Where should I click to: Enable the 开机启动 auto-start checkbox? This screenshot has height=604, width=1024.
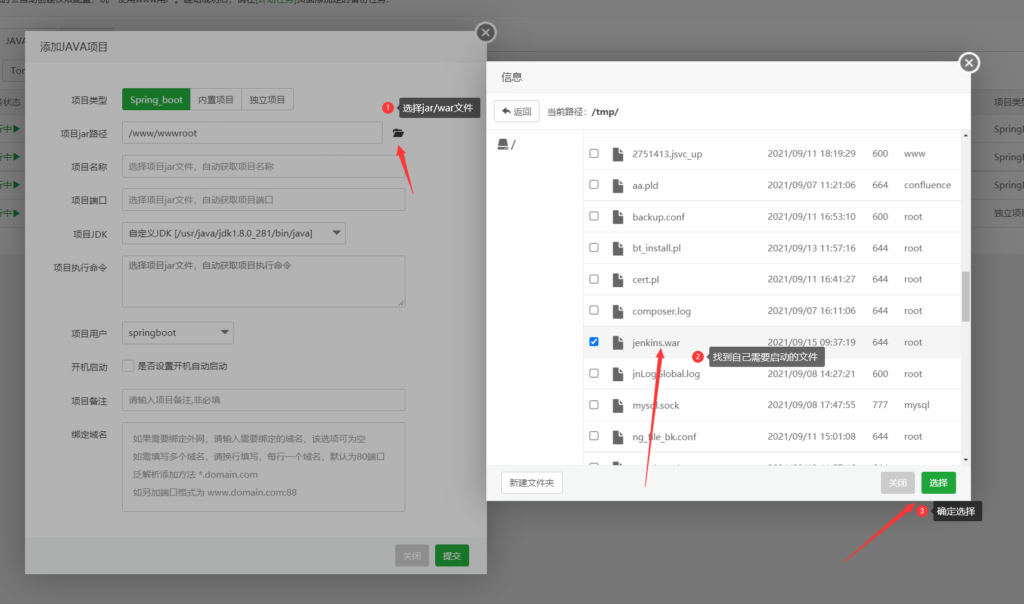(128, 366)
